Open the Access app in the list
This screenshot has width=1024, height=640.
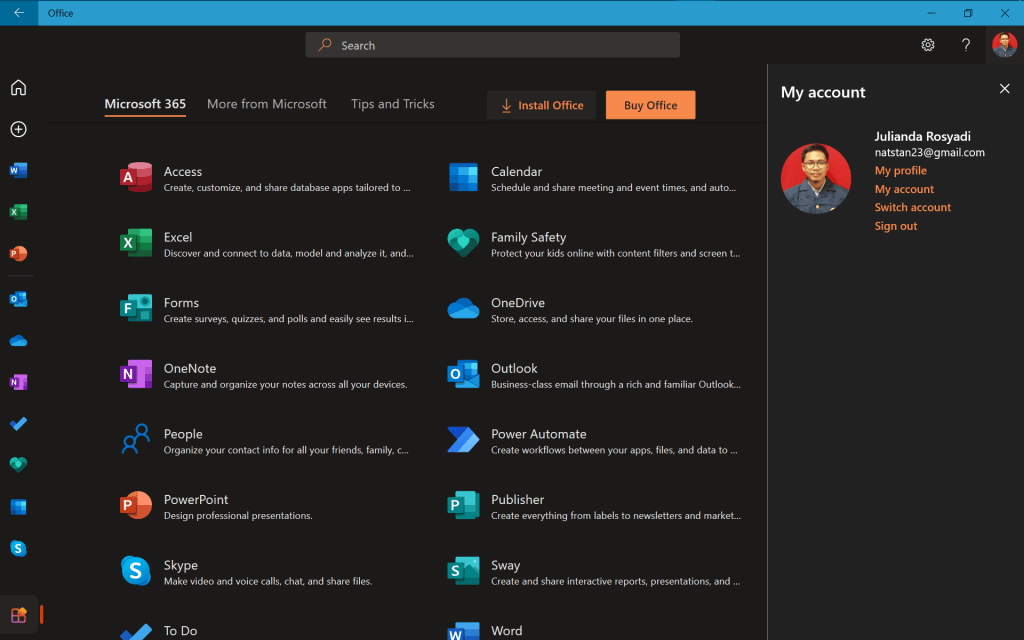[183, 172]
